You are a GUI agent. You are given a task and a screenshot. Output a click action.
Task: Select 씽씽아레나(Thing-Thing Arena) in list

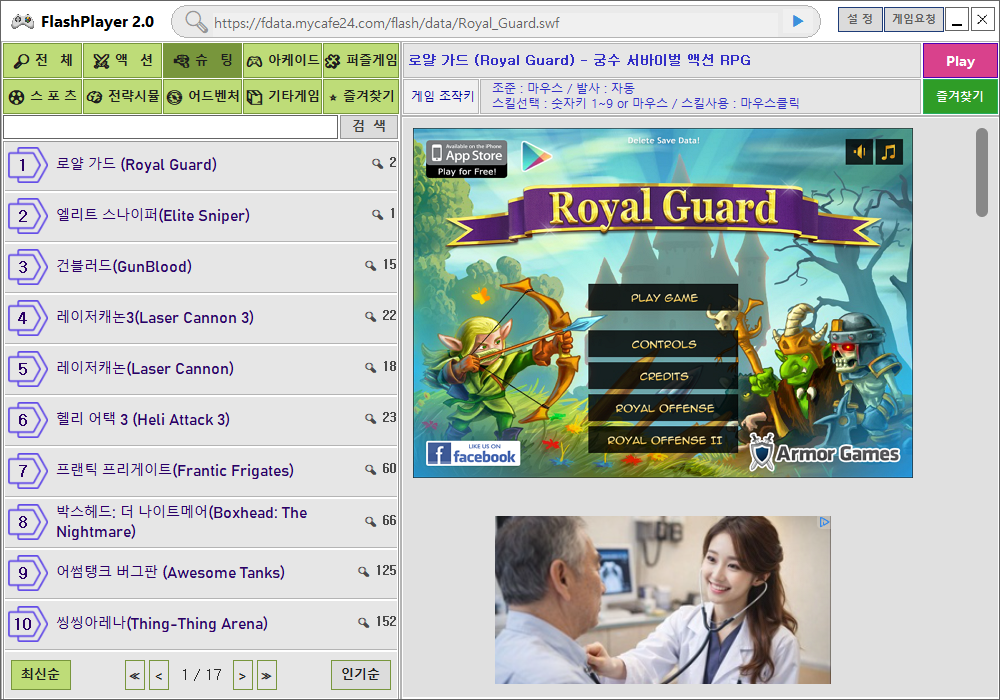coord(201,624)
